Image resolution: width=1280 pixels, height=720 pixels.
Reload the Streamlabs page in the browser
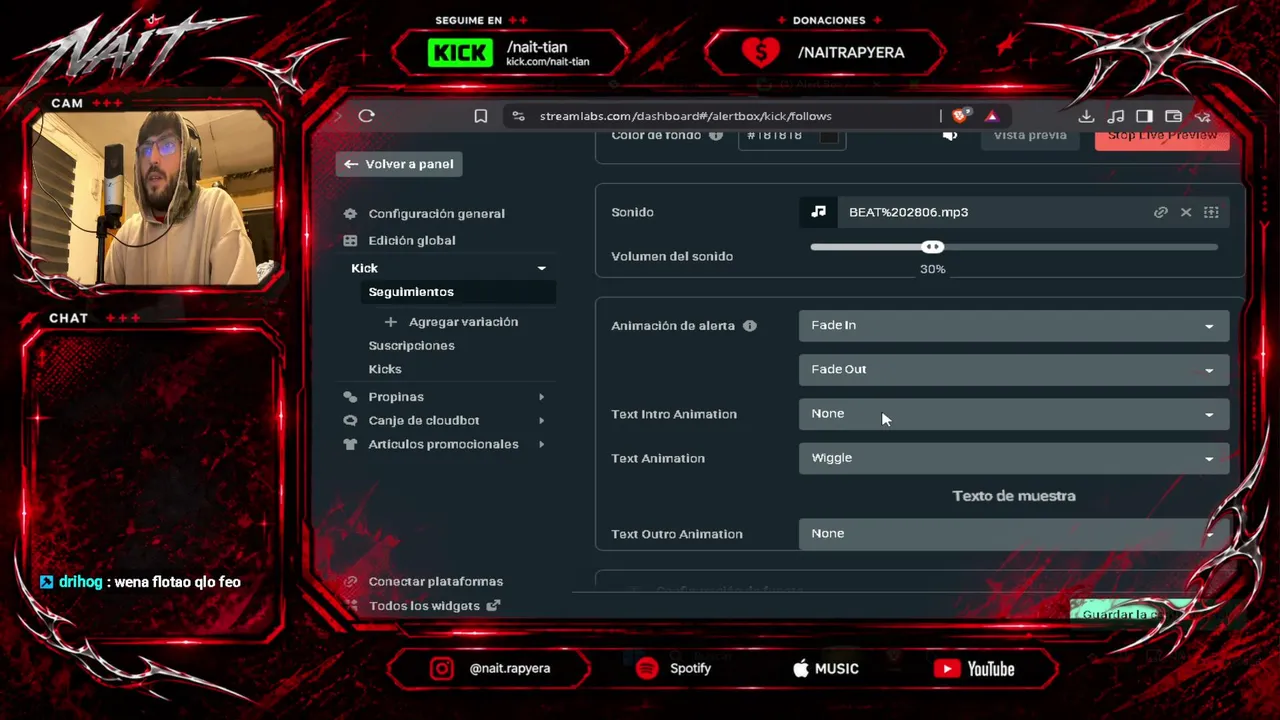367,116
